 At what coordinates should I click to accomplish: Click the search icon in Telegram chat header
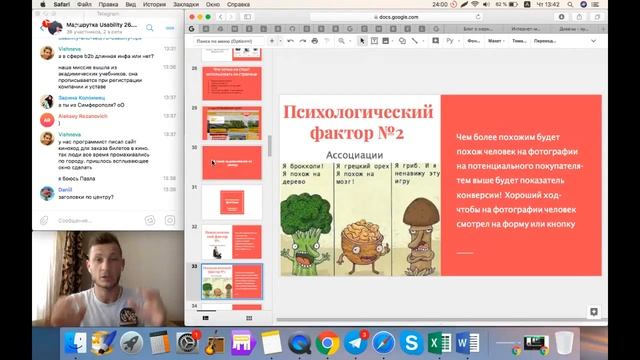tap(150, 28)
